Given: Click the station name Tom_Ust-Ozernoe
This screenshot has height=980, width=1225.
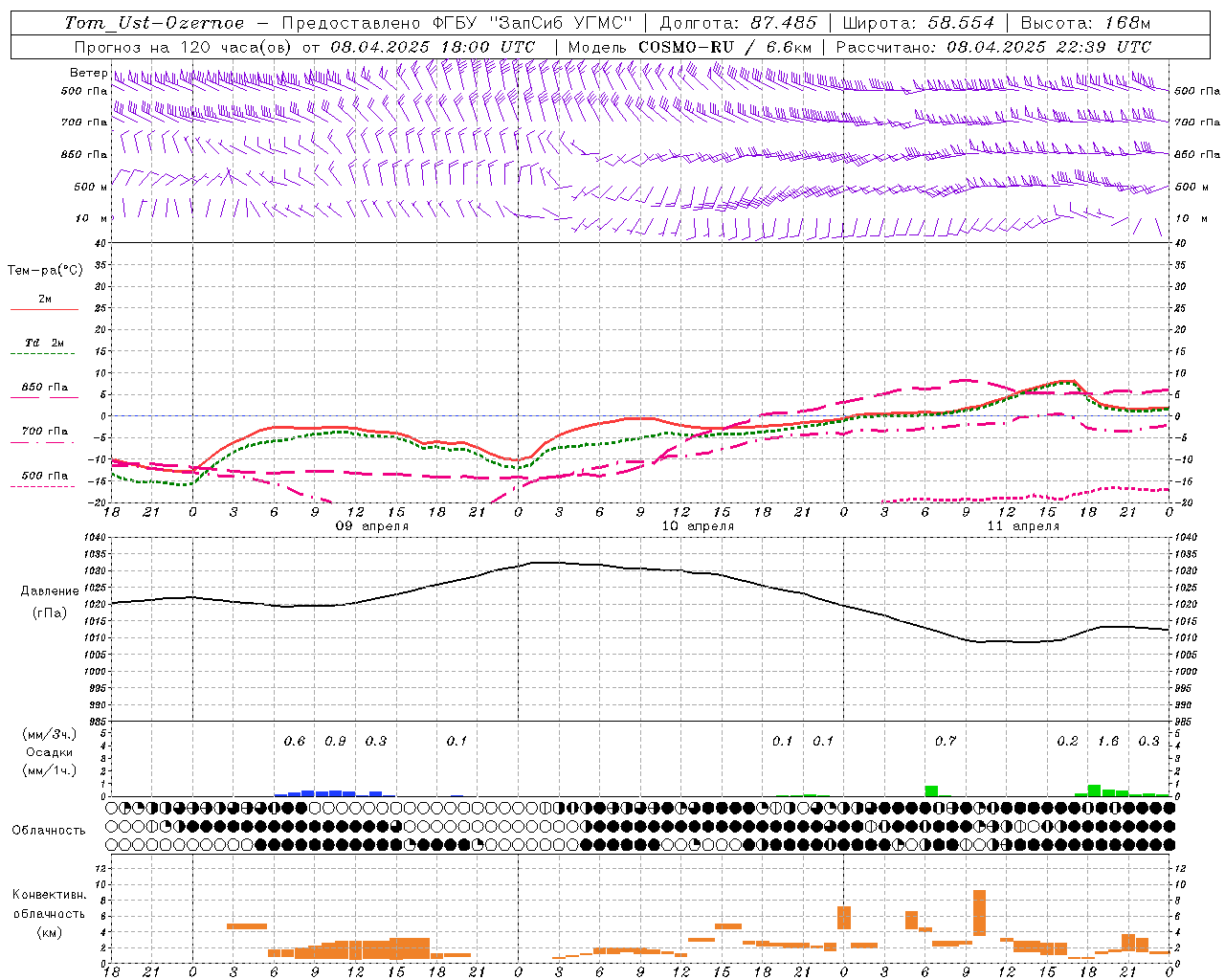Looking at the screenshot, I should click(x=154, y=23).
